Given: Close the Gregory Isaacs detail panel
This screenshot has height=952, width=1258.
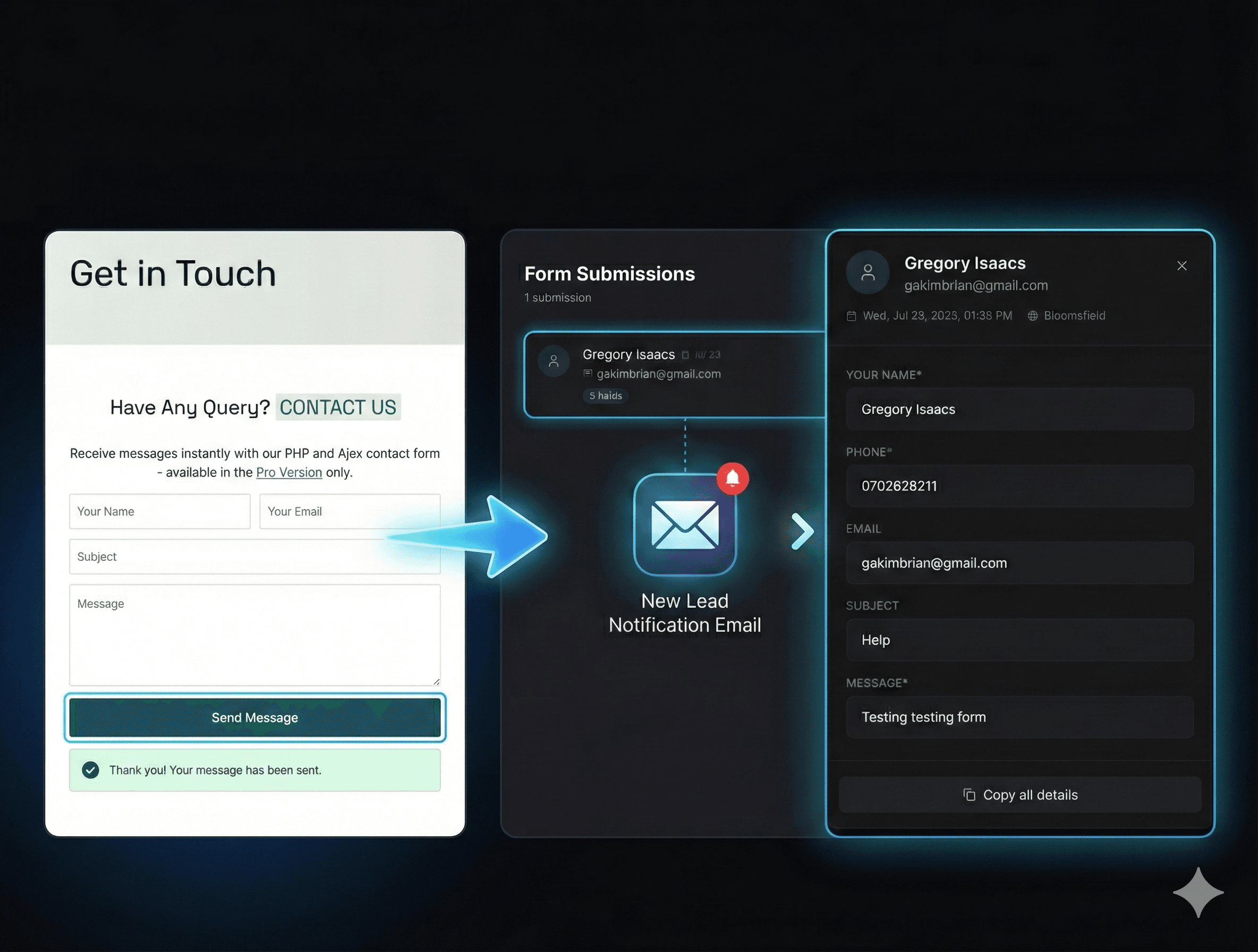Looking at the screenshot, I should pos(1182,265).
